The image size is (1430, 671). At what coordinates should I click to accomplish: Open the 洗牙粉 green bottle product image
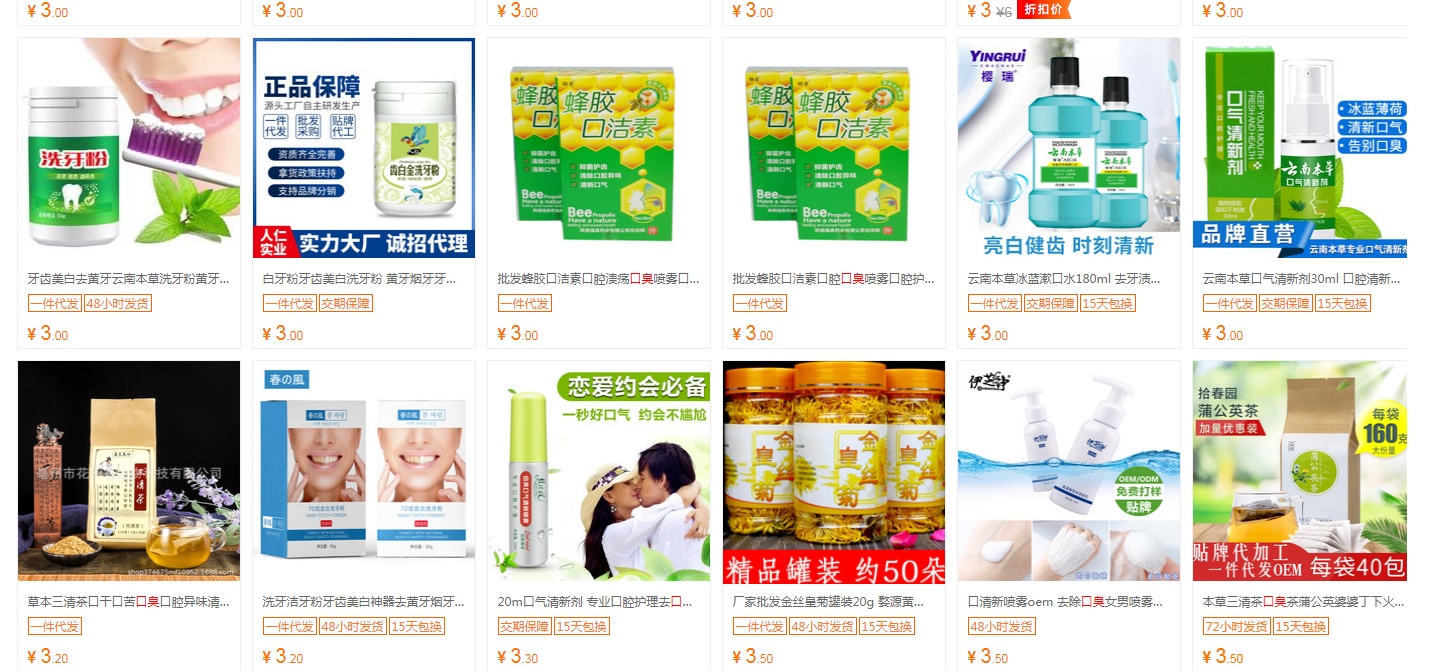coord(129,148)
